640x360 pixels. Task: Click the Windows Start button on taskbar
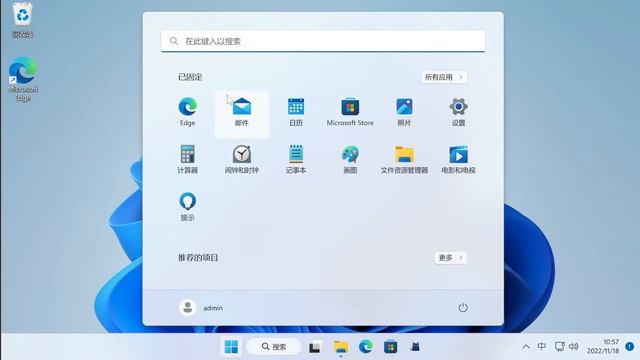click(231, 347)
